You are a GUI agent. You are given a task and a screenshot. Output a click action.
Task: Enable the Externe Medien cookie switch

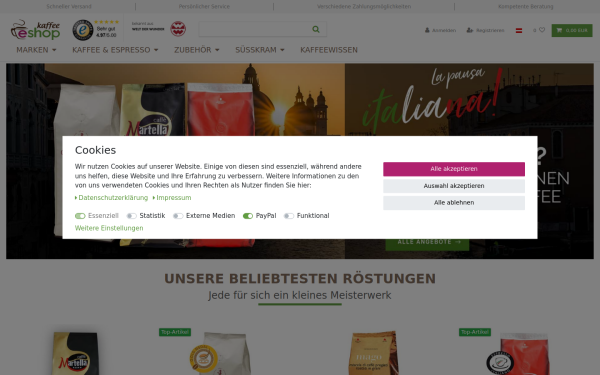(x=178, y=216)
